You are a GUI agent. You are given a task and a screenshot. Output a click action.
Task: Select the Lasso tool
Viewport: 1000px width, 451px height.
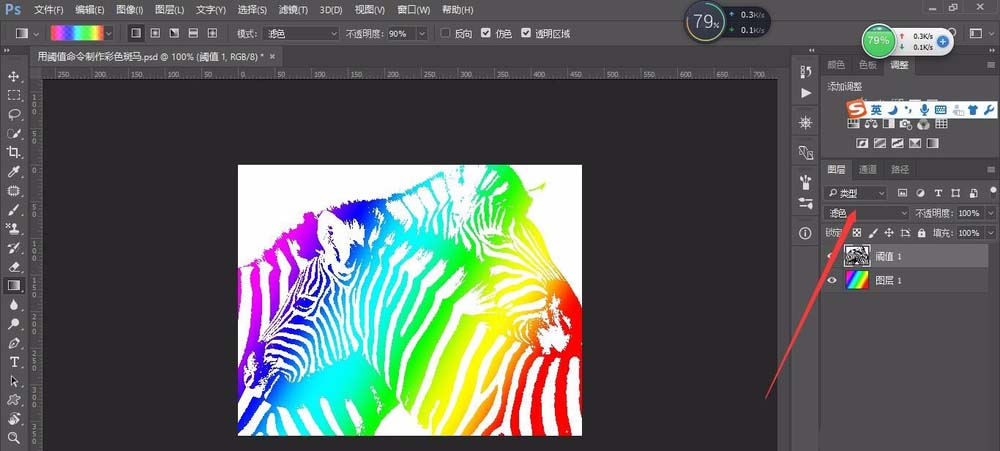pyautogui.click(x=14, y=114)
